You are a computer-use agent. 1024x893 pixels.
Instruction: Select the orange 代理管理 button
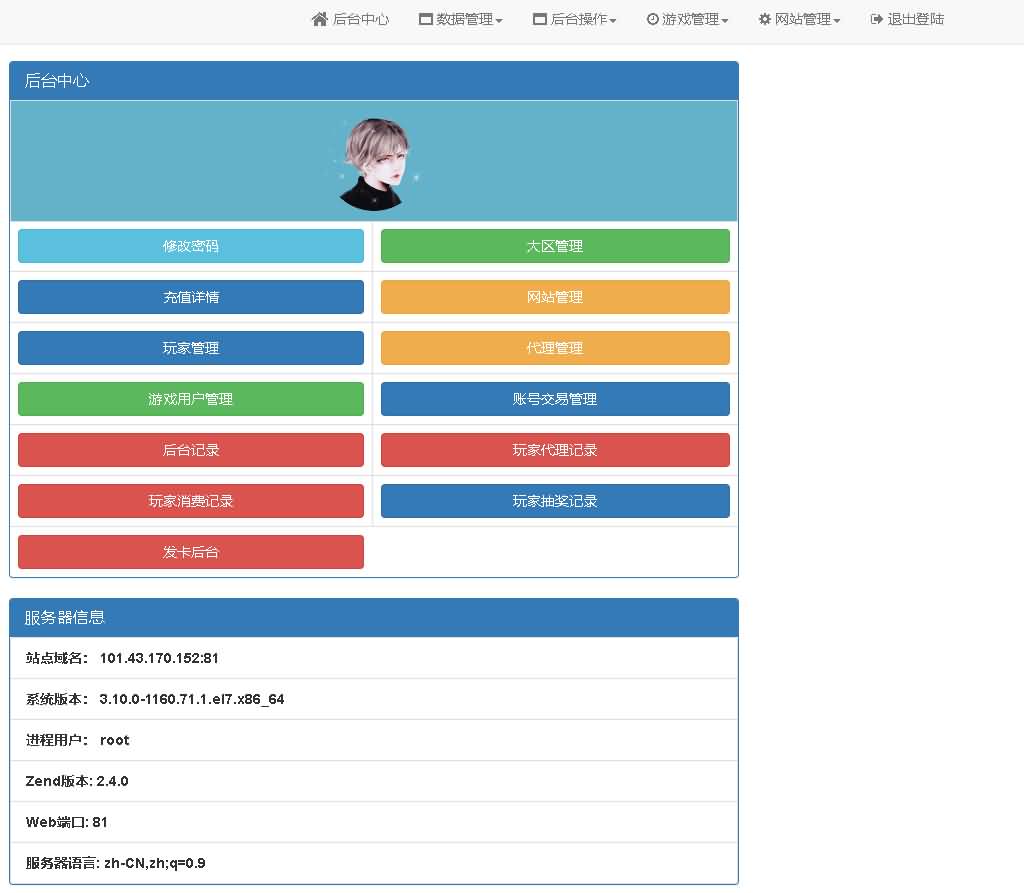555,348
